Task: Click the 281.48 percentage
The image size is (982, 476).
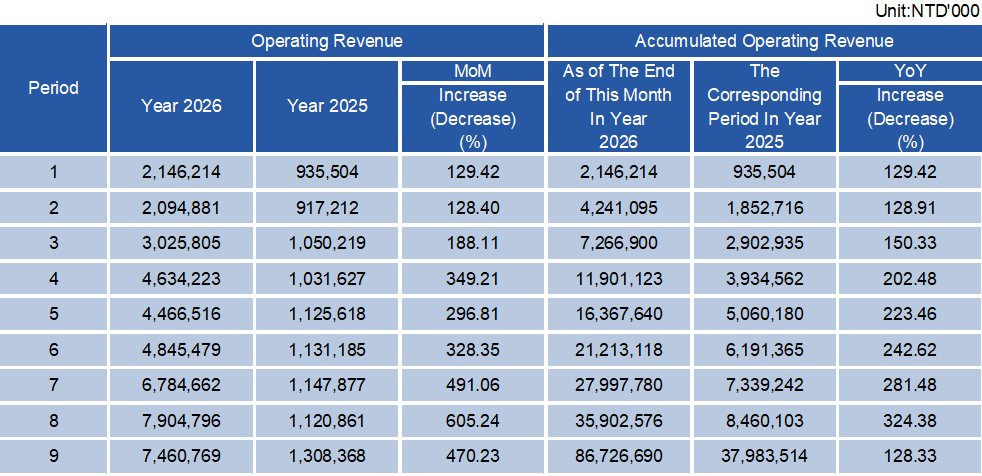Action: pyautogui.click(x=910, y=385)
